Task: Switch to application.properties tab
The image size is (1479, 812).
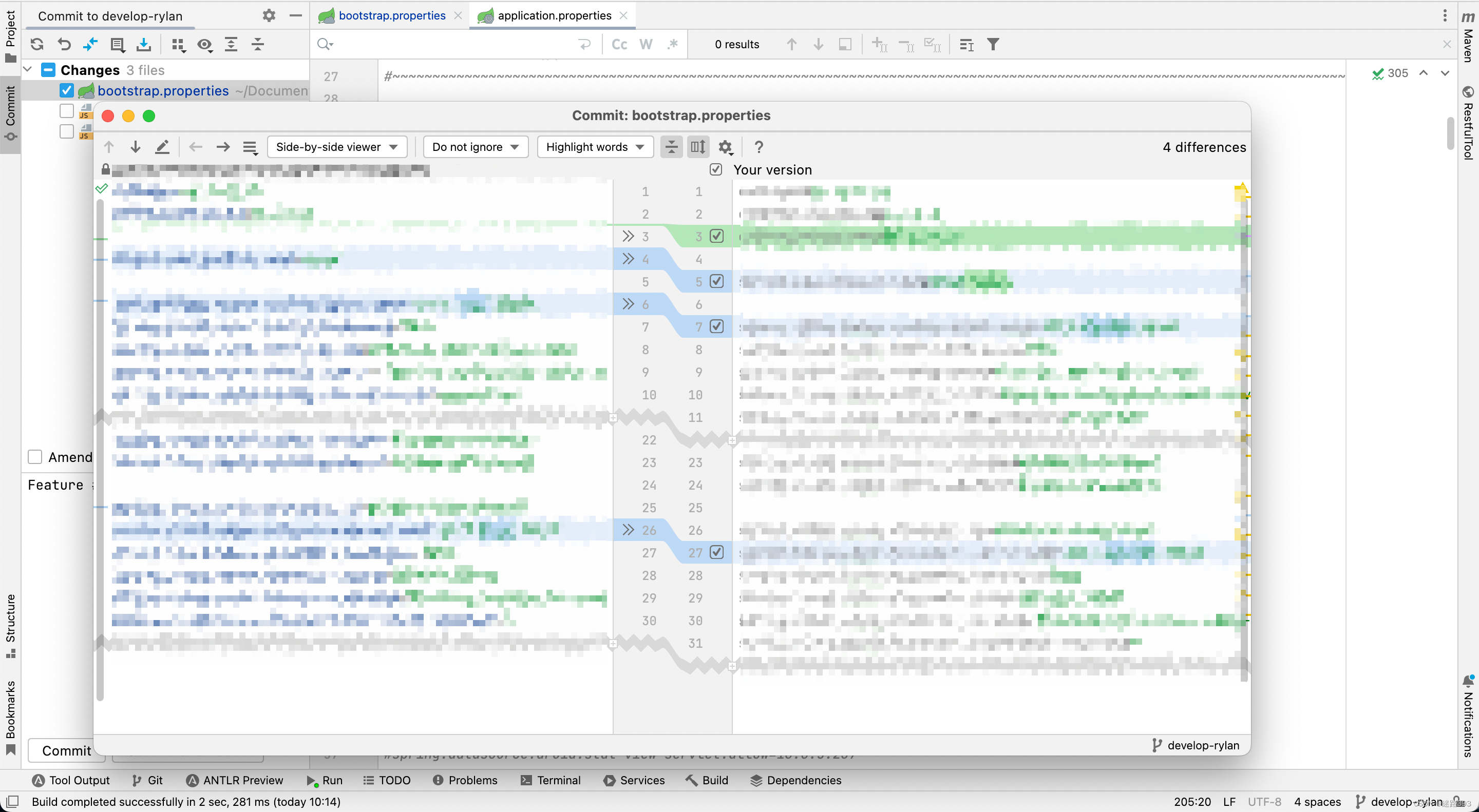Action: pos(554,15)
